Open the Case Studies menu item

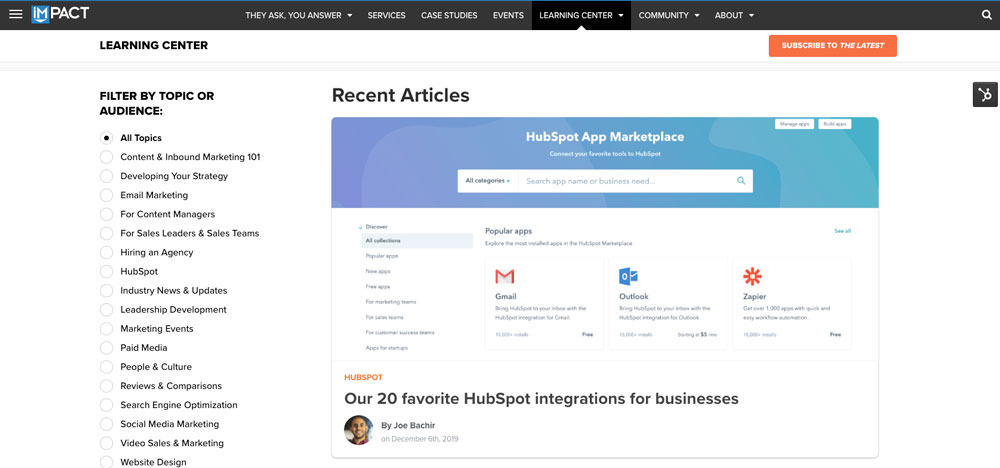(449, 15)
